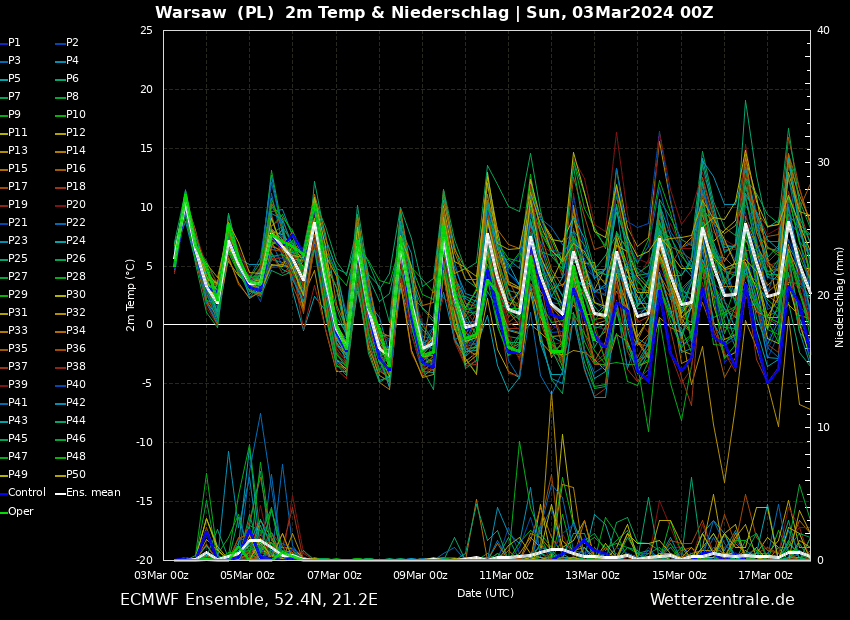Select legend label 'P46'
This screenshot has width=850, height=620.
click(x=76, y=438)
